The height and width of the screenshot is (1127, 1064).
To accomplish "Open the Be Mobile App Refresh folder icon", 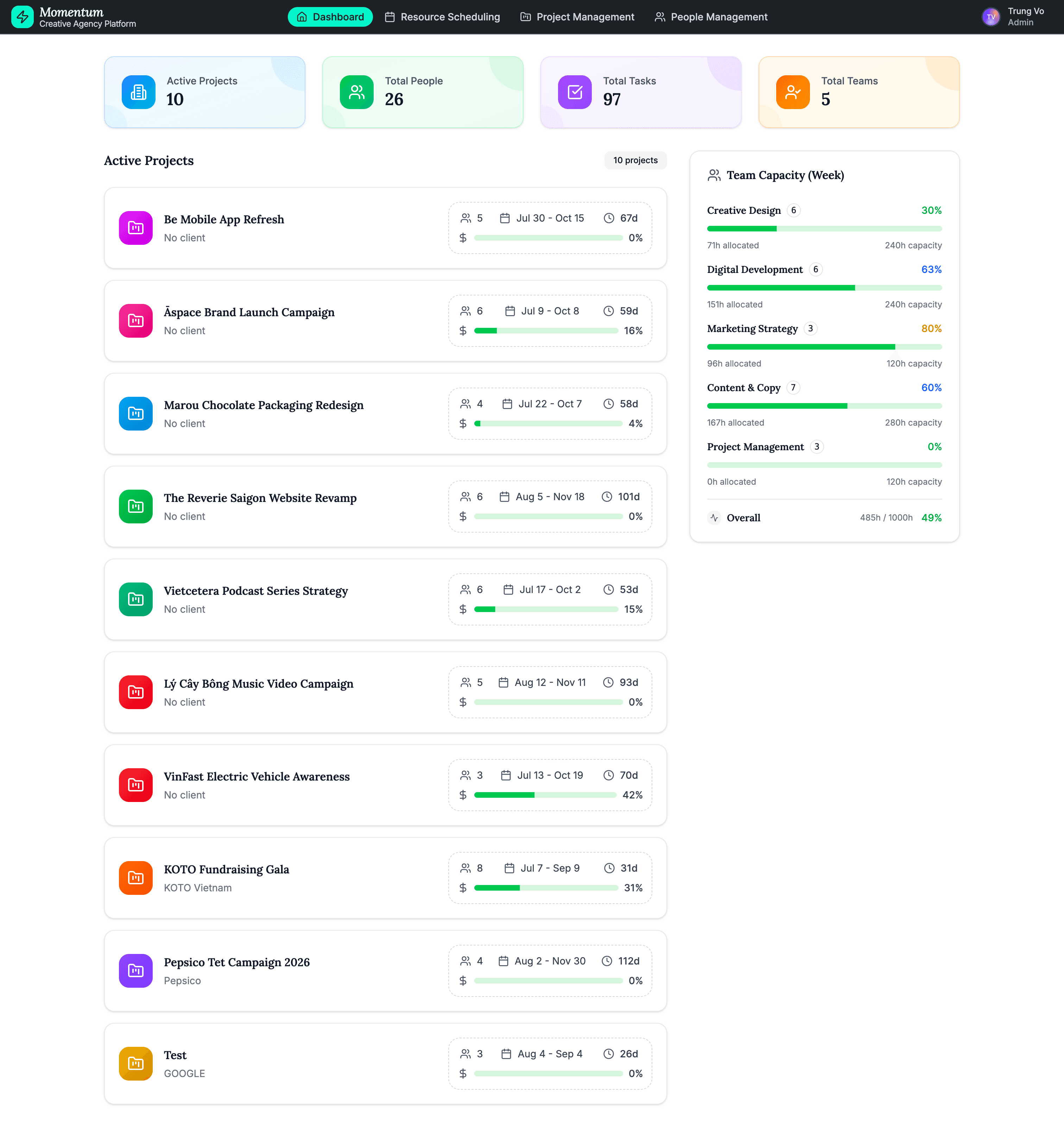I will (x=135, y=228).
